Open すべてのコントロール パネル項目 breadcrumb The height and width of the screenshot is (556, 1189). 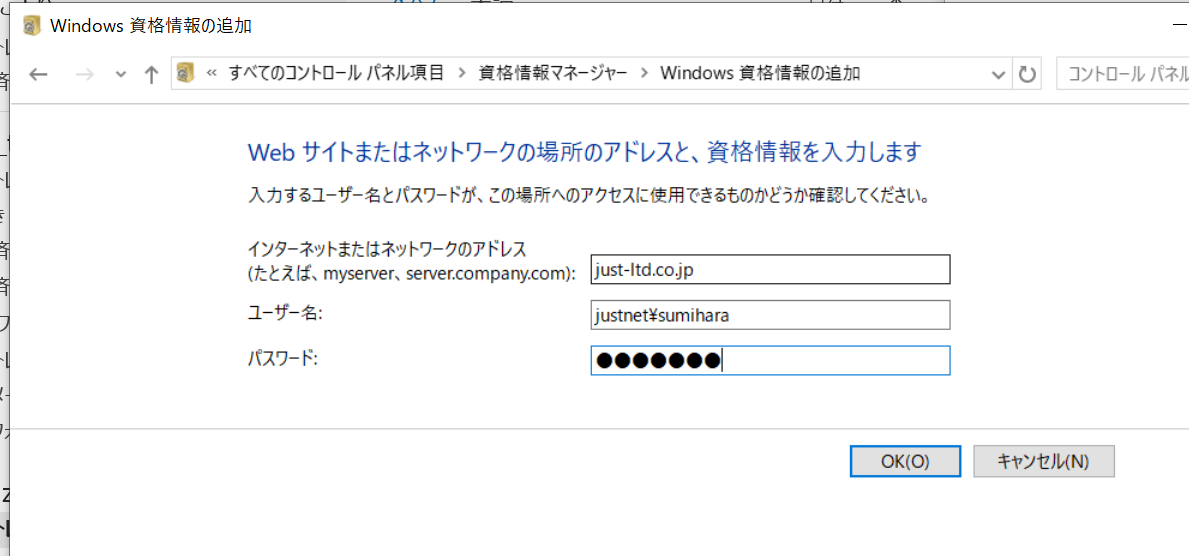[337, 74]
